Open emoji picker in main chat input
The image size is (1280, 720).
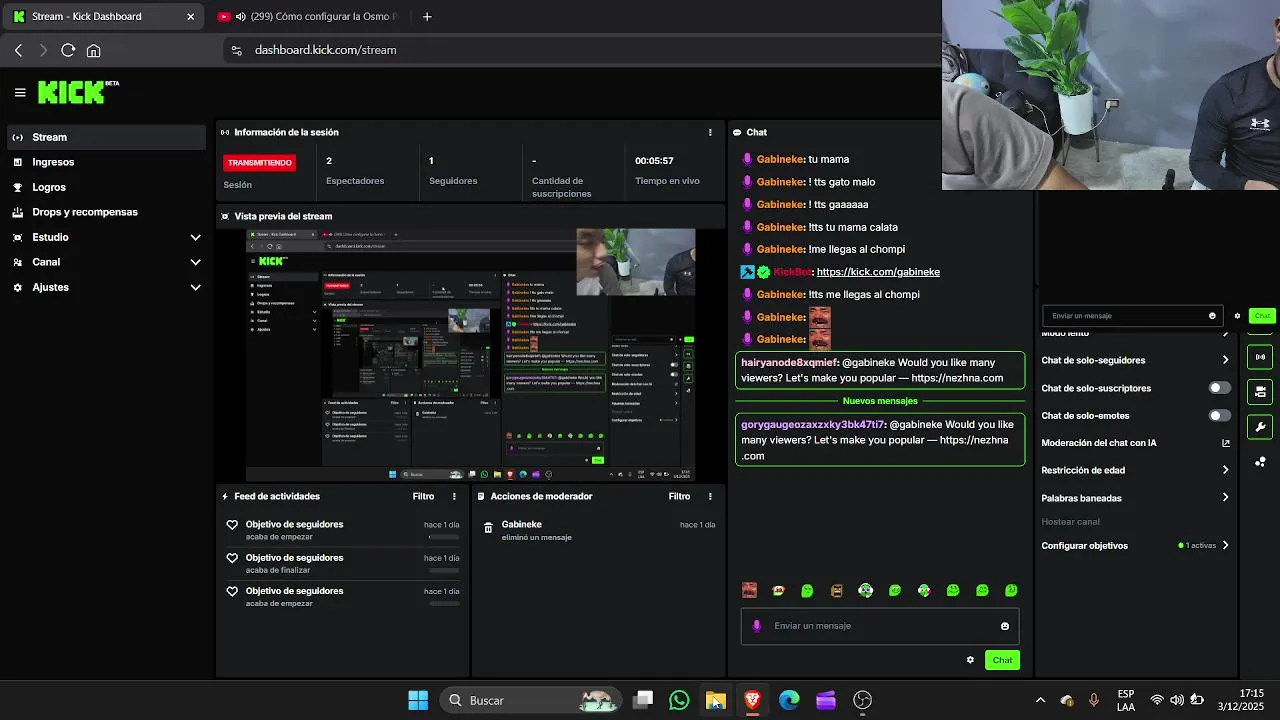click(x=1005, y=626)
